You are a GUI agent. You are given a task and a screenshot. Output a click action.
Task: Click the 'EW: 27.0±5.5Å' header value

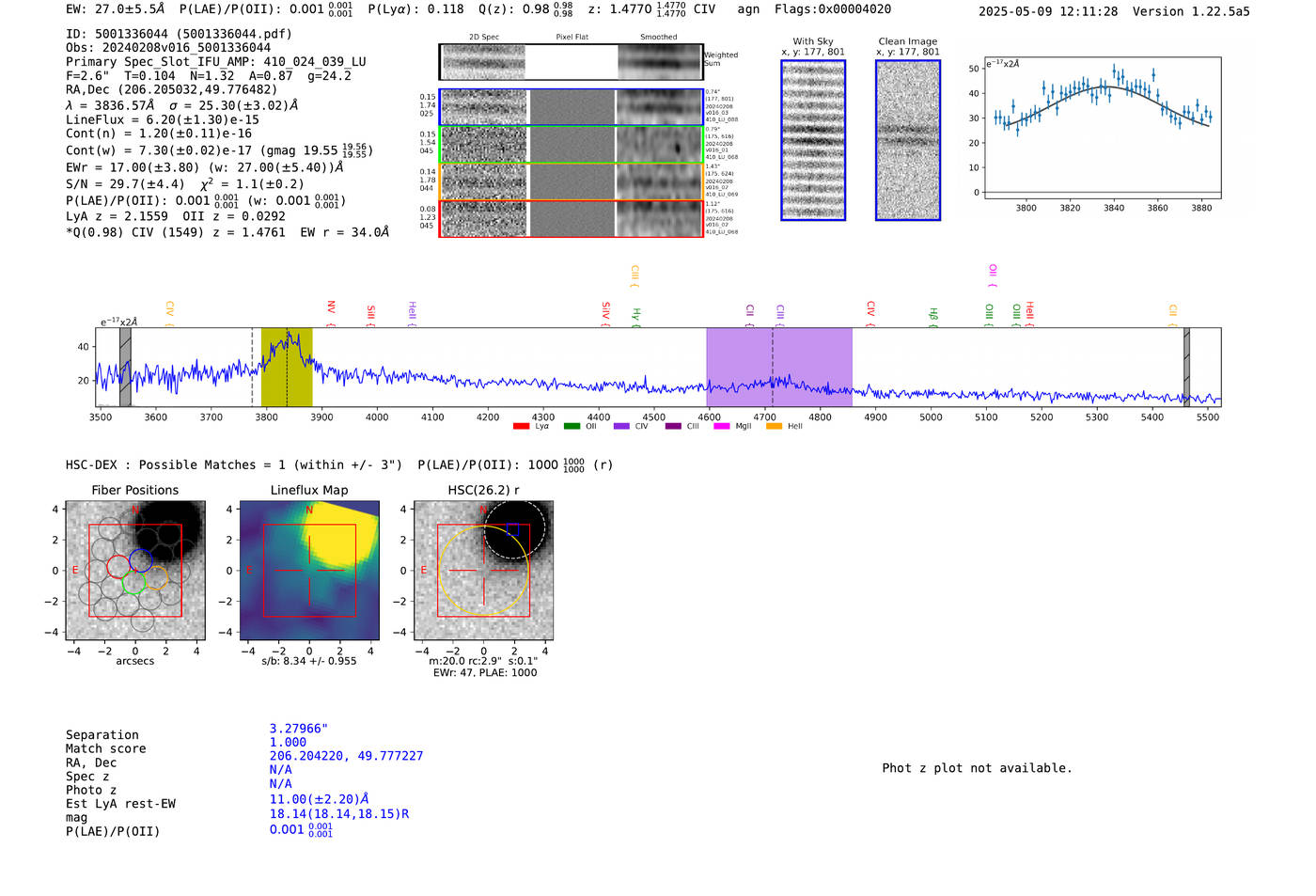(115, 9)
